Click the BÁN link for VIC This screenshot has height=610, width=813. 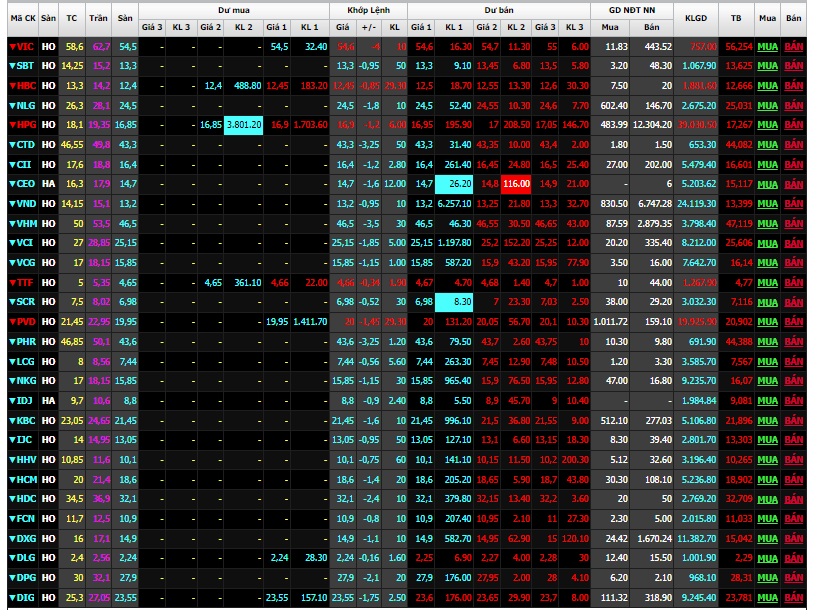point(793,47)
